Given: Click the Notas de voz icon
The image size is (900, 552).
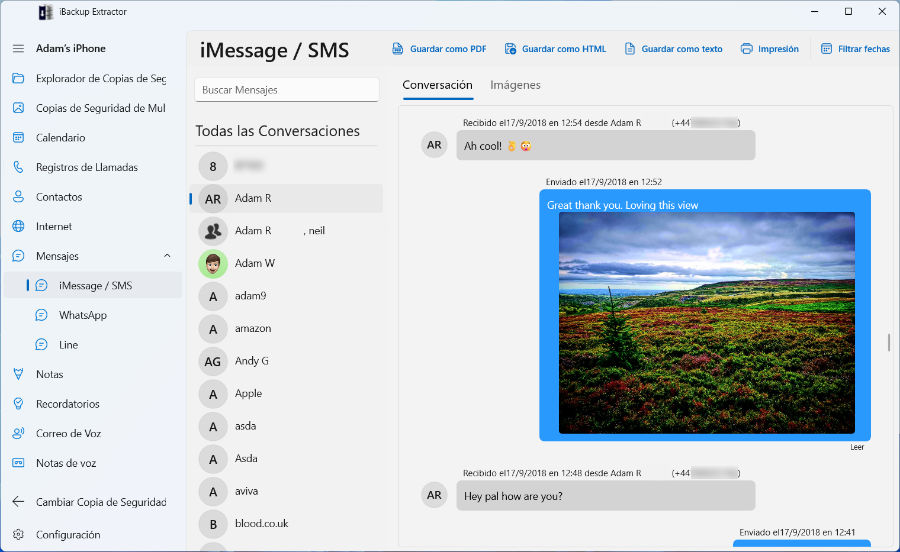Looking at the screenshot, I should pyautogui.click(x=18, y=462).
